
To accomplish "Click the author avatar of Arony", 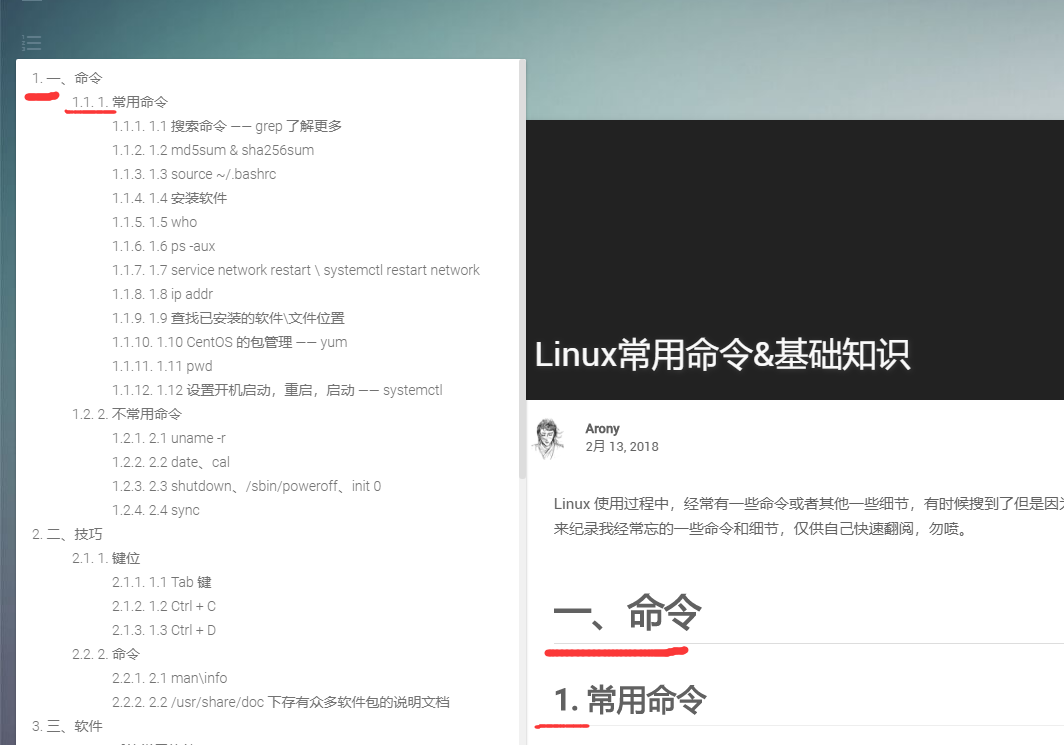I will [548, 438].
